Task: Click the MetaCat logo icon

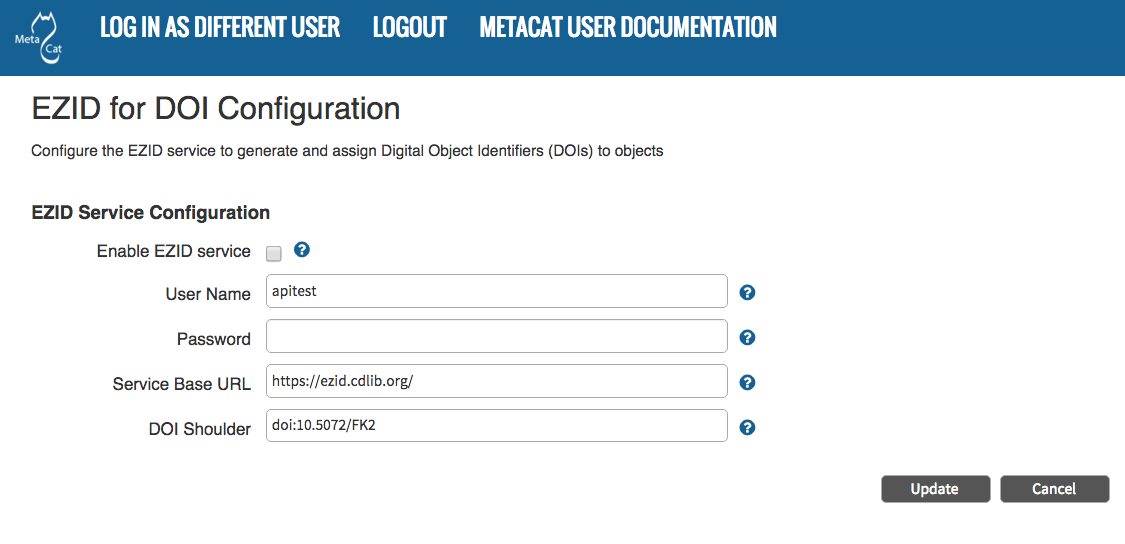Action: [x=38, y=38]
